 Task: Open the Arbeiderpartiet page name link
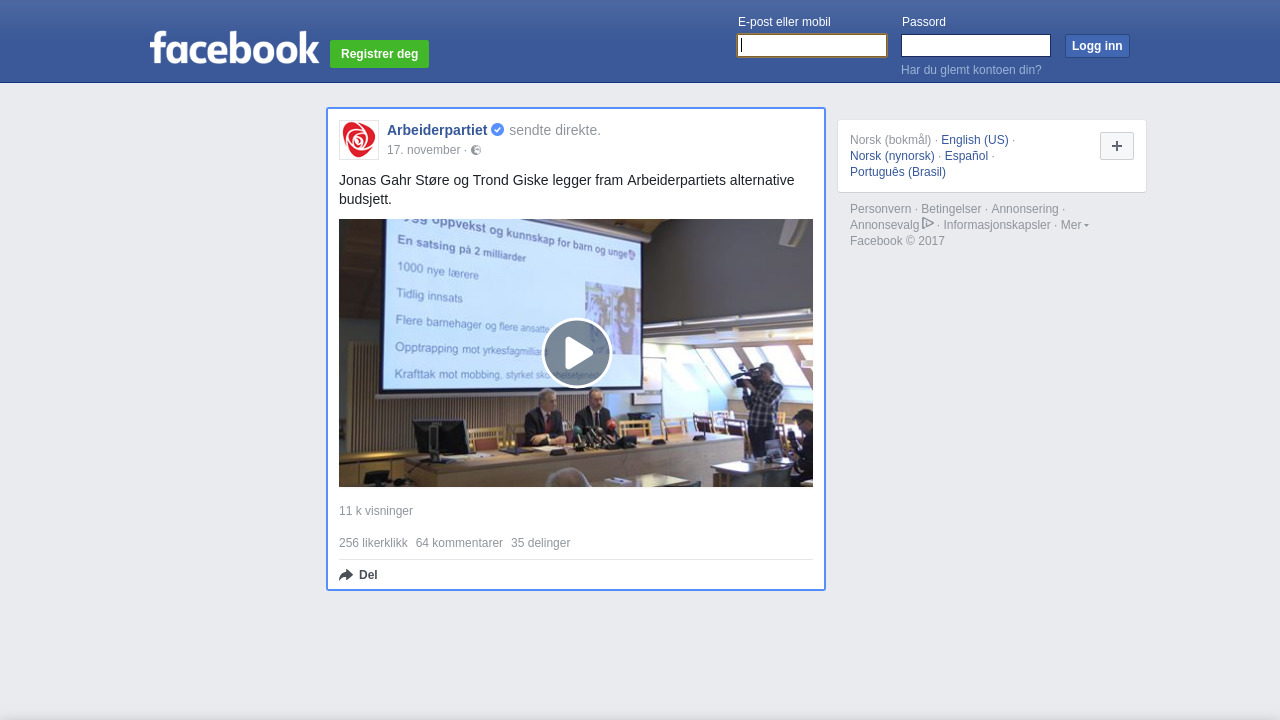(x=437, y=130)
